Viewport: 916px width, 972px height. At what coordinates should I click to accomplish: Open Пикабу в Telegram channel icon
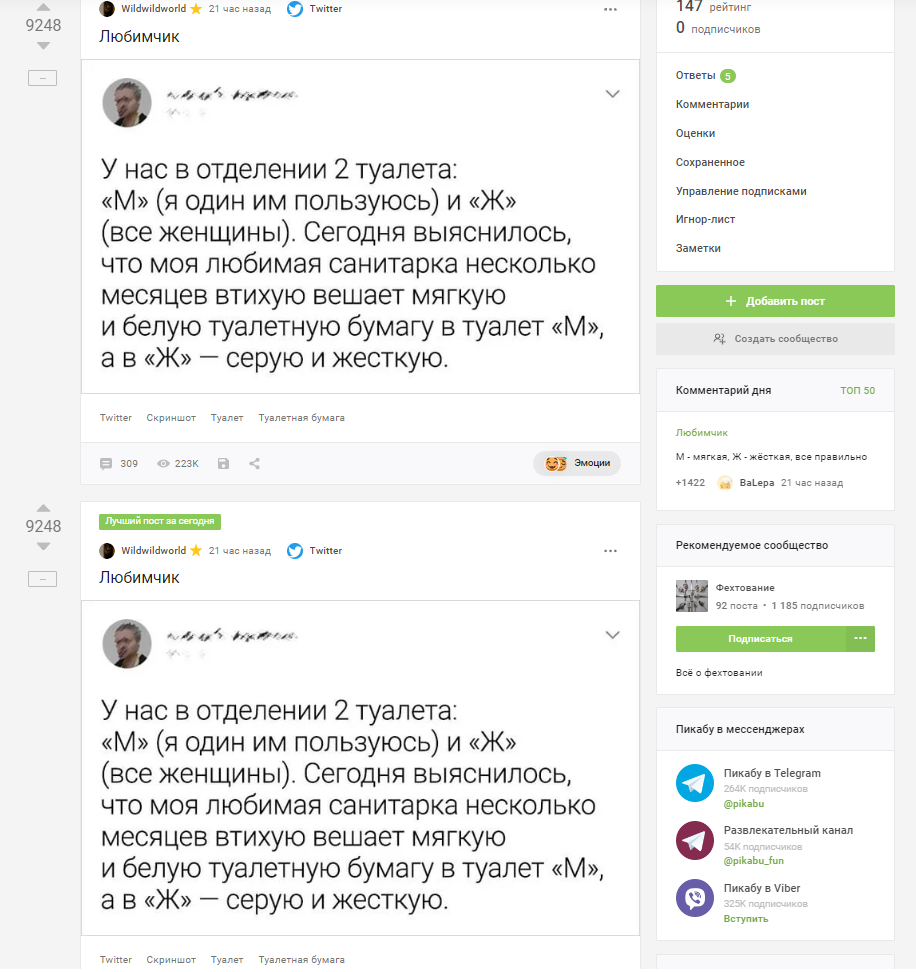coord(695,783)
